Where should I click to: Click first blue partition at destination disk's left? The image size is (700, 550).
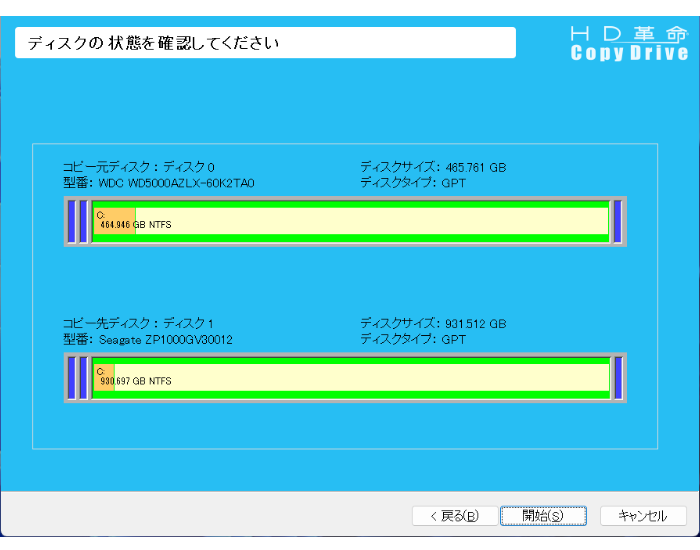71,377
